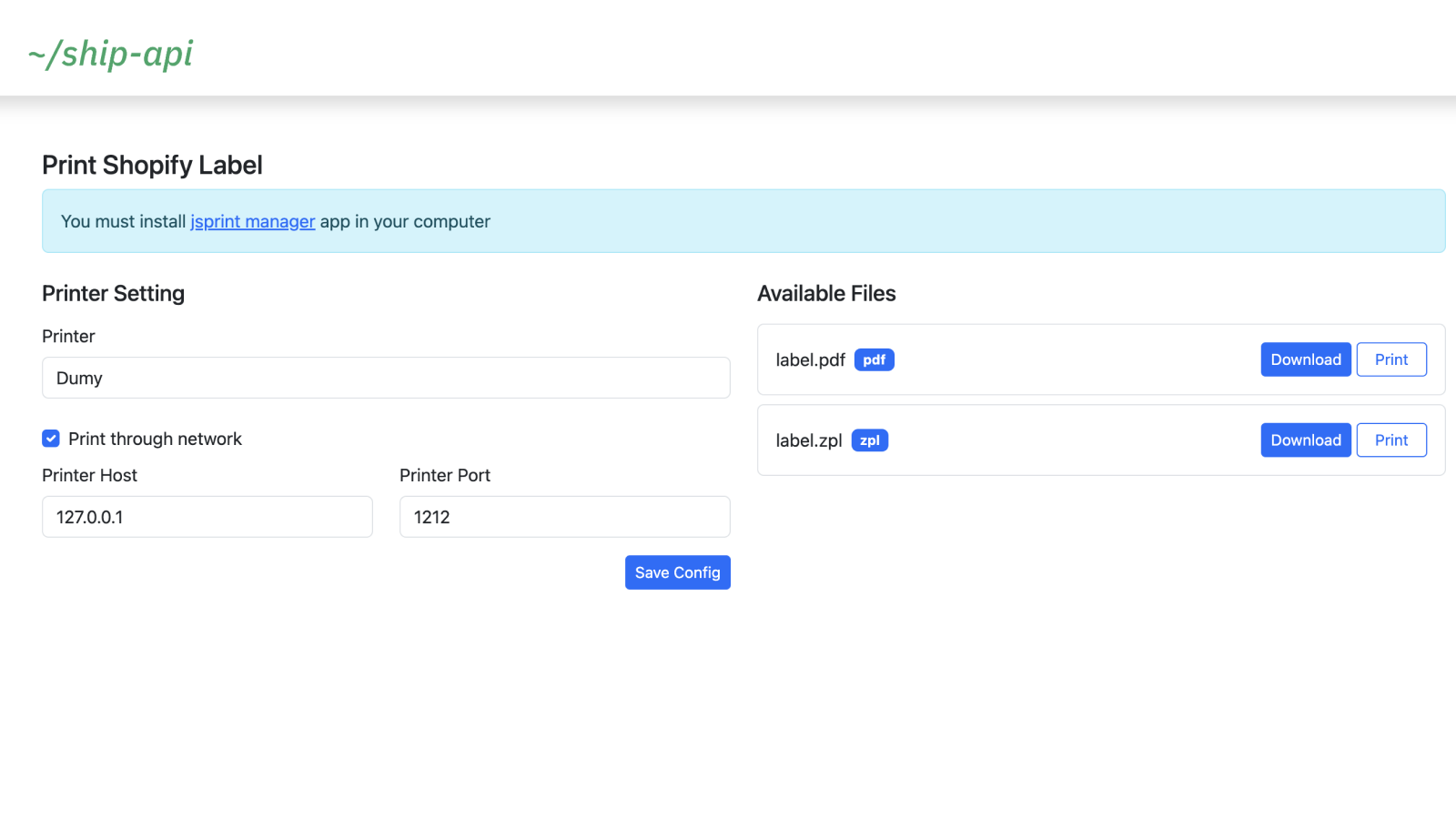Toggle the Print through network checkbox

51,439
